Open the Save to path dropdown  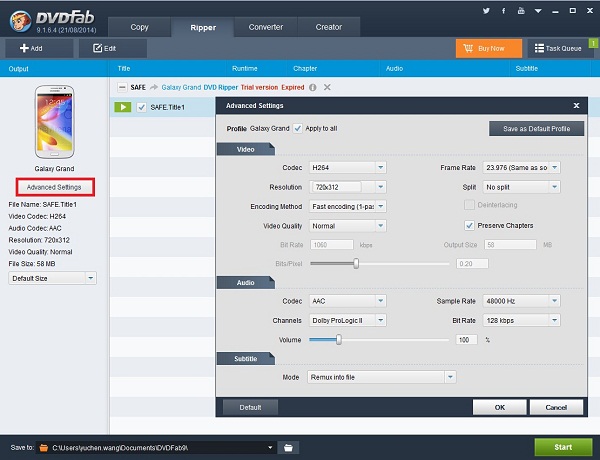coord(270,447)
